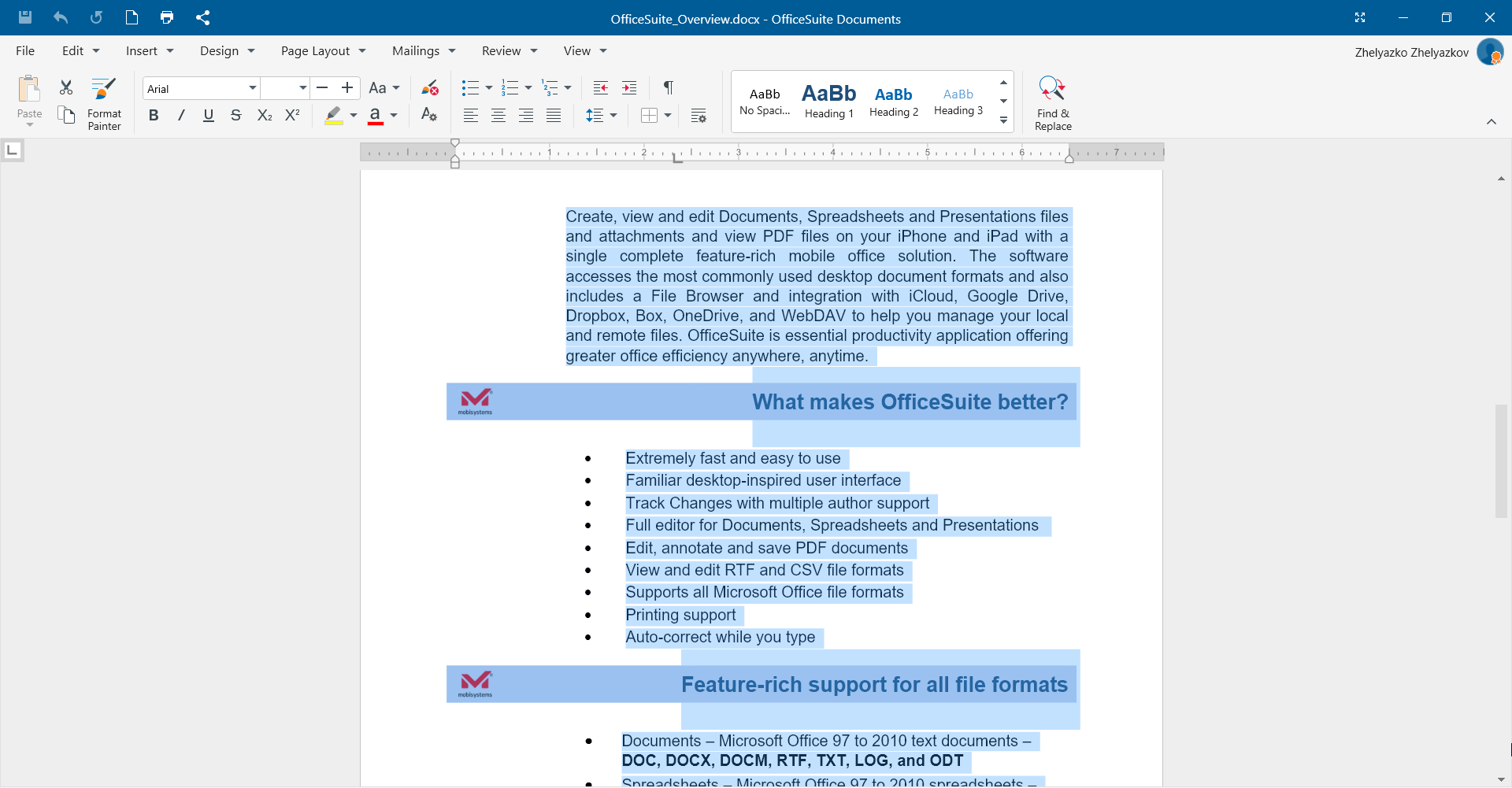Expand bullet list style dropdown

489,88
